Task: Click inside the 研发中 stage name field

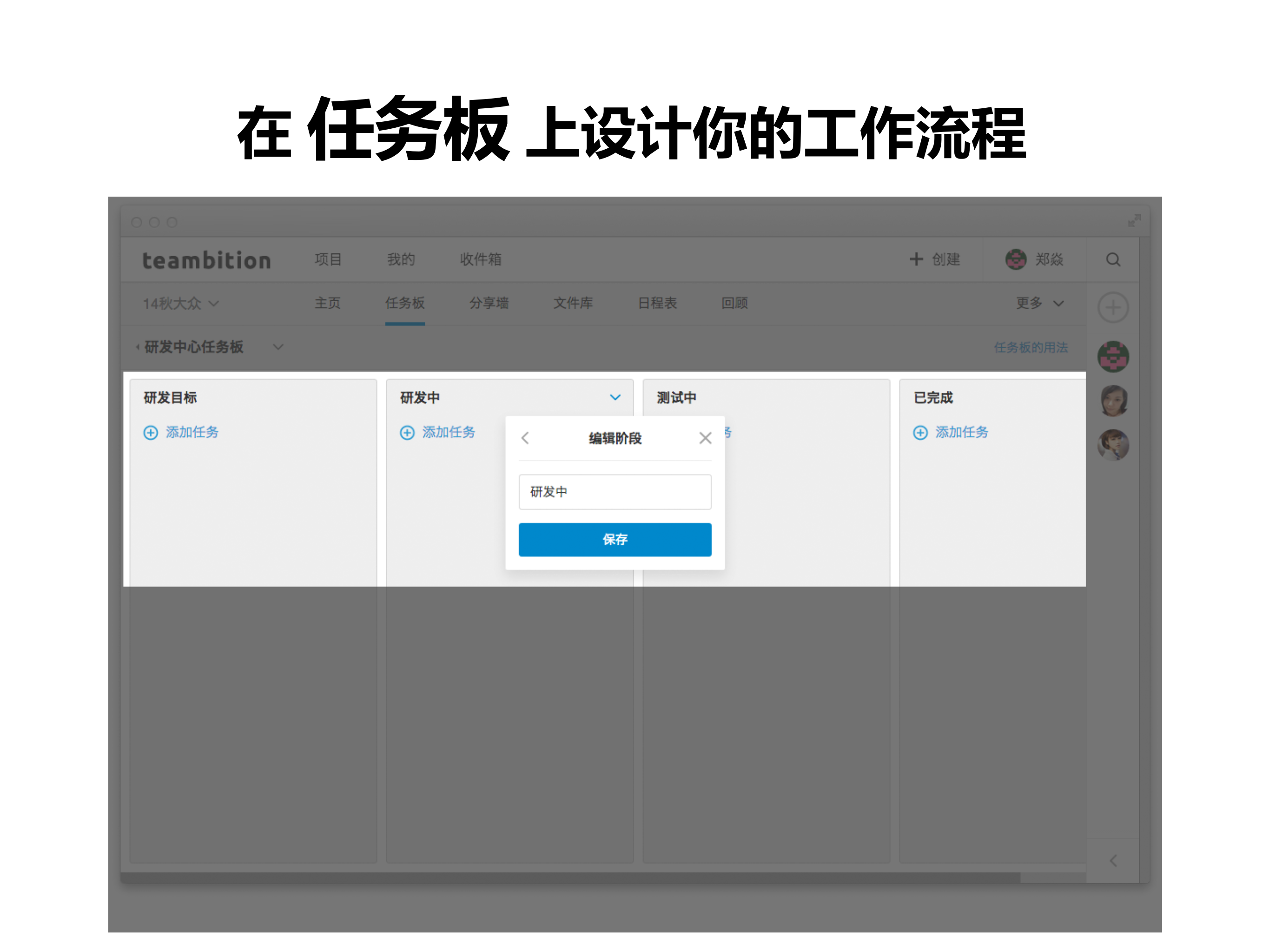Action: (615, 492)
